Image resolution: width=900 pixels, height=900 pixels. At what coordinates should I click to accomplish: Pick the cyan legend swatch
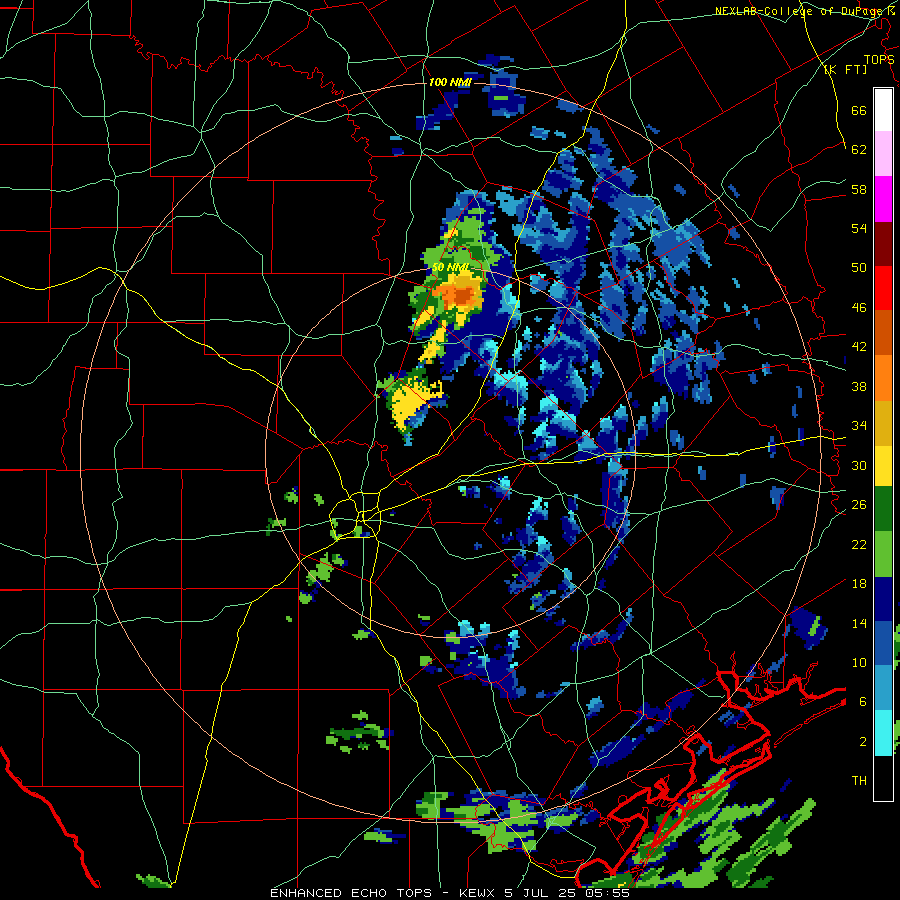[883, 733]
